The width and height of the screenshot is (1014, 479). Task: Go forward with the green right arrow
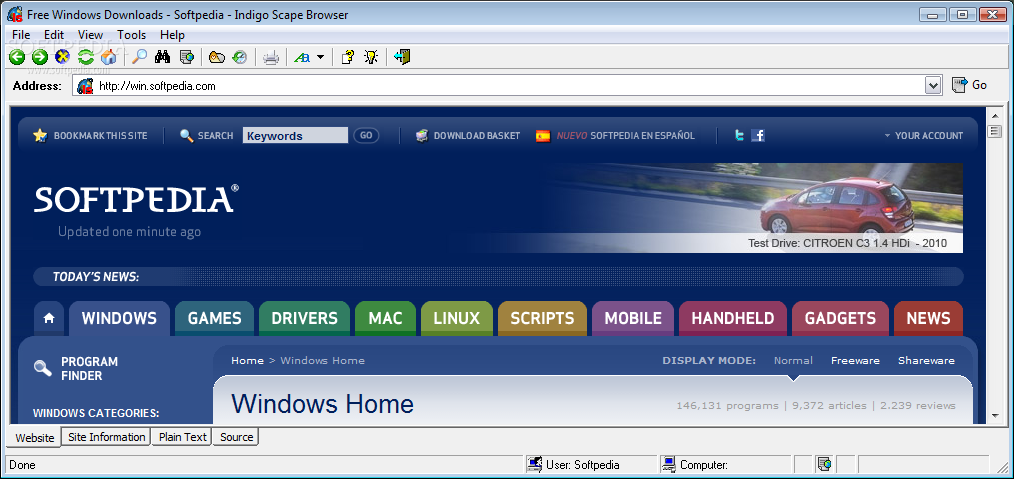(40, 58)
